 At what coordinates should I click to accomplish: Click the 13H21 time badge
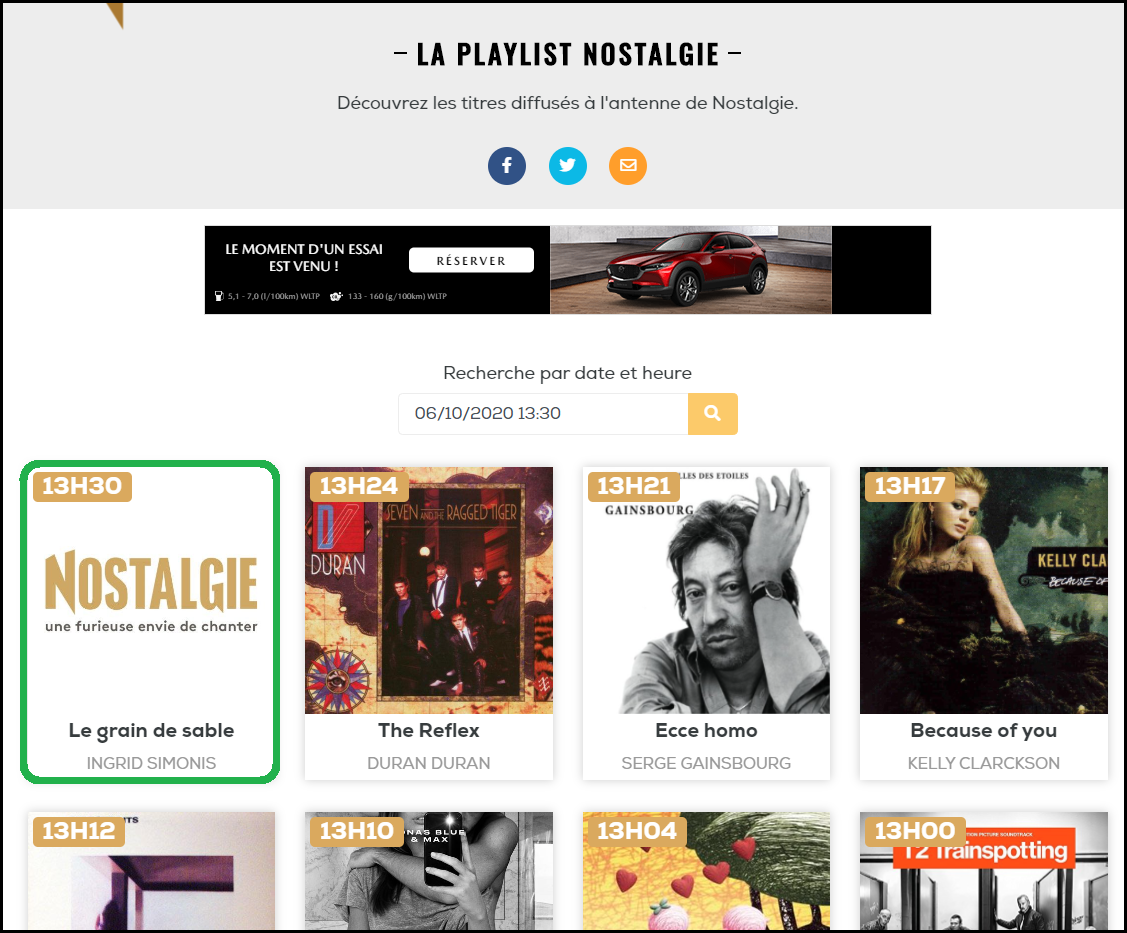tap(633, 487)
